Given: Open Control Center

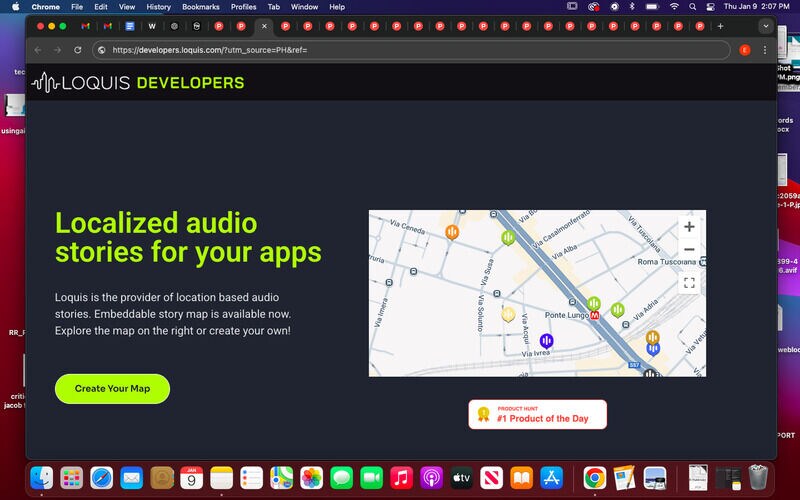Looking at the screenshot, I should pos(710,7).
